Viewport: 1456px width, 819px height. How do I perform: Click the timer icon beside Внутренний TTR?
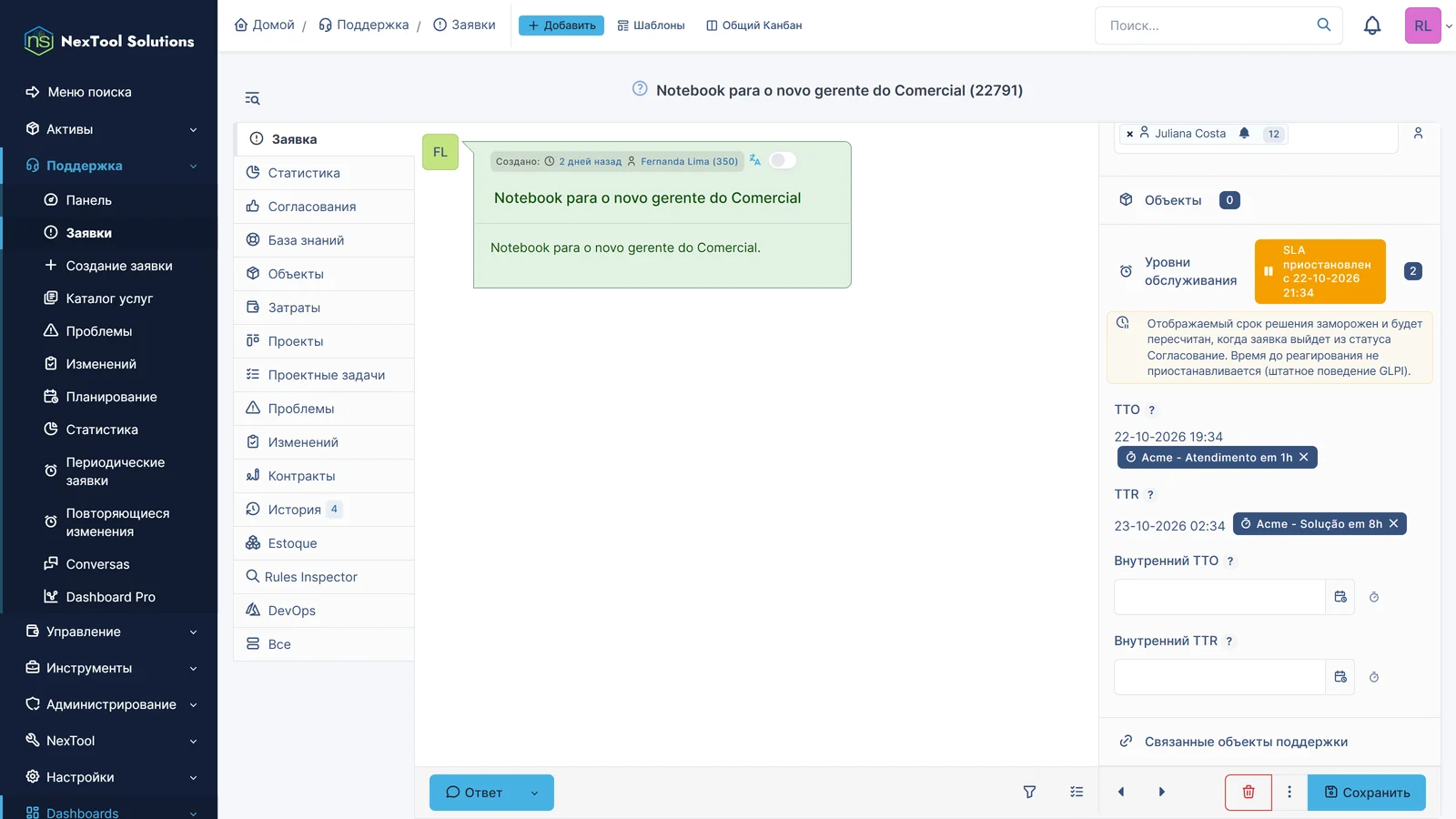pyautogui.click(x=1374, y=677)
